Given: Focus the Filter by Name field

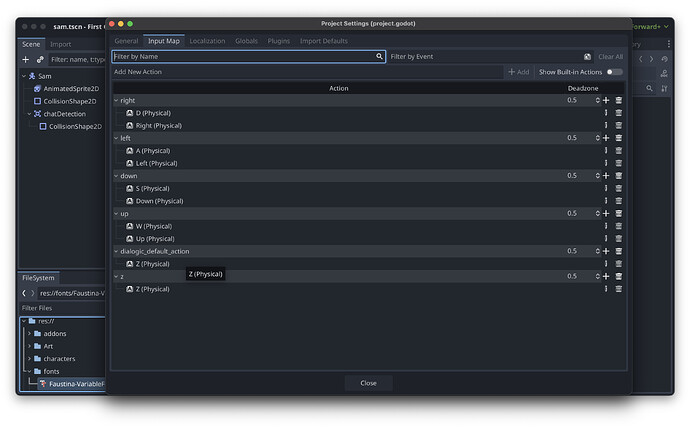Looking at the screenshot, I should 249,56.
